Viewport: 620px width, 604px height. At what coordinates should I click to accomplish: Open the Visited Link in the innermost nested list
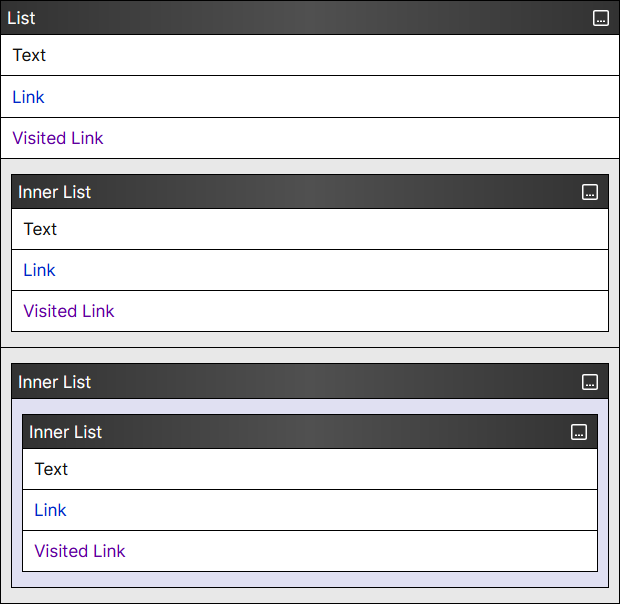(80, 551)
